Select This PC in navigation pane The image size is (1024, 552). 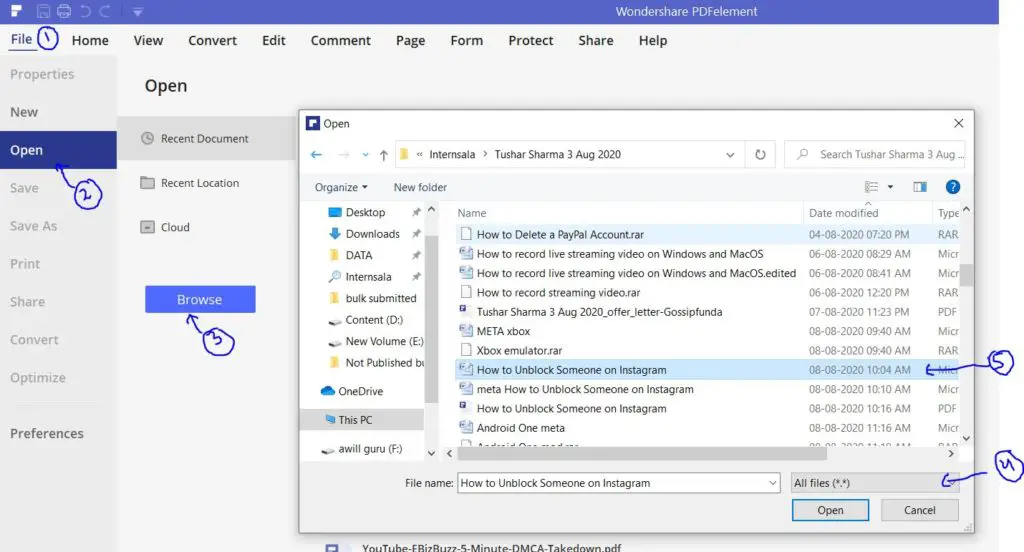tap(362, 420)
